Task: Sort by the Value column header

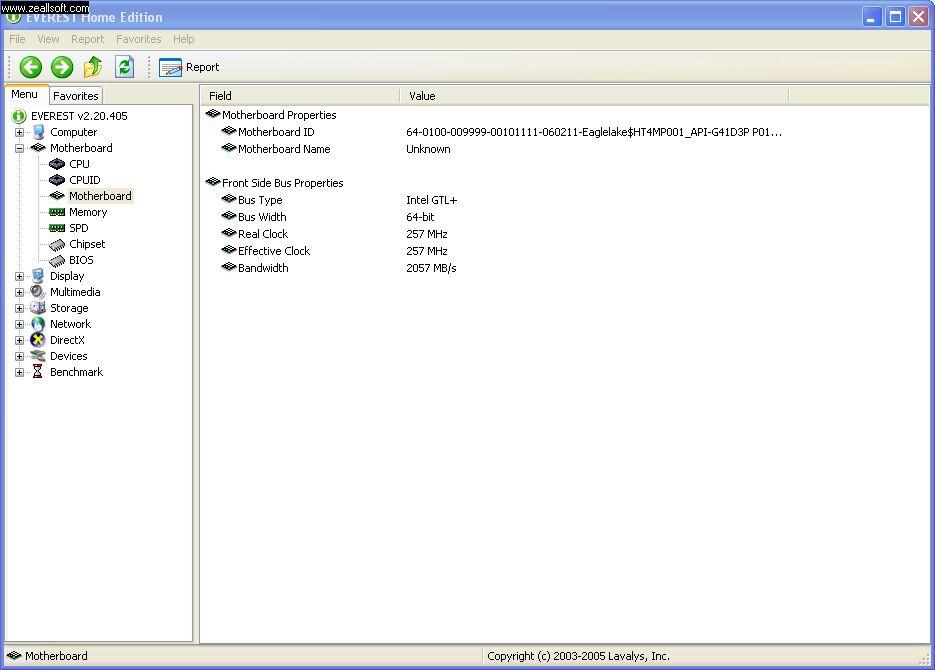Action: click(x=594, y=96)
